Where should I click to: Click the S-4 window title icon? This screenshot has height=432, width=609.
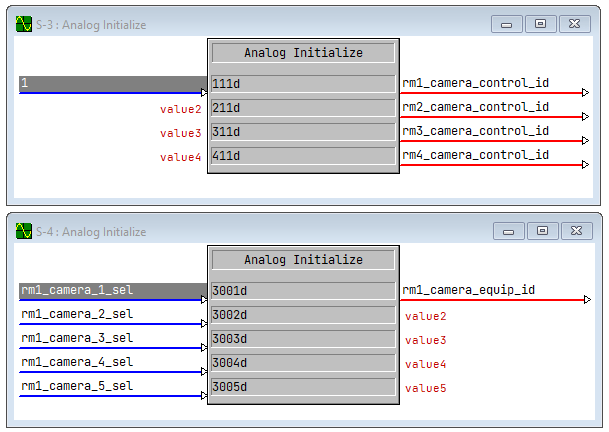click(x=23, y=231)
